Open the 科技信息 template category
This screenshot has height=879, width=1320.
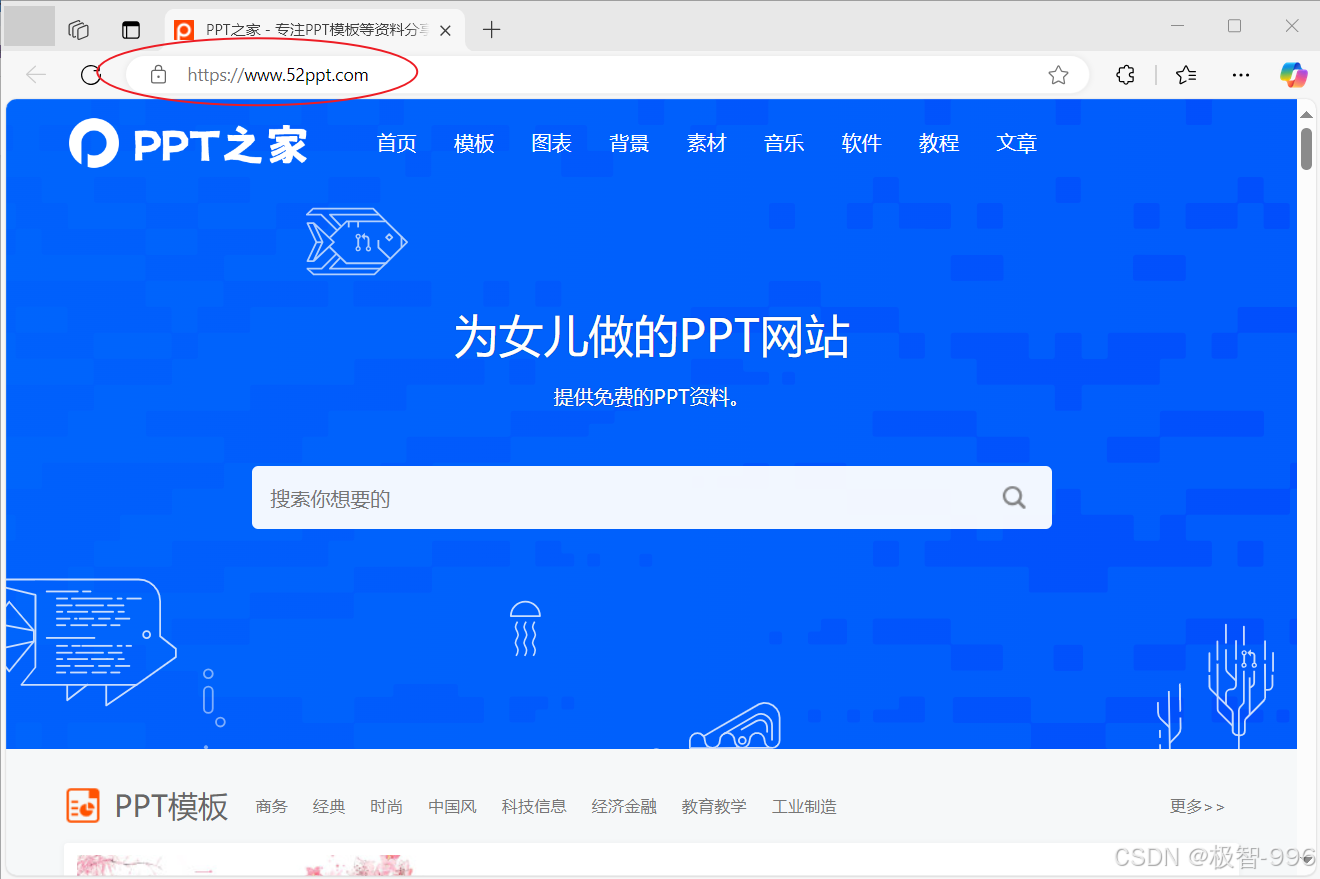point(534,806)
